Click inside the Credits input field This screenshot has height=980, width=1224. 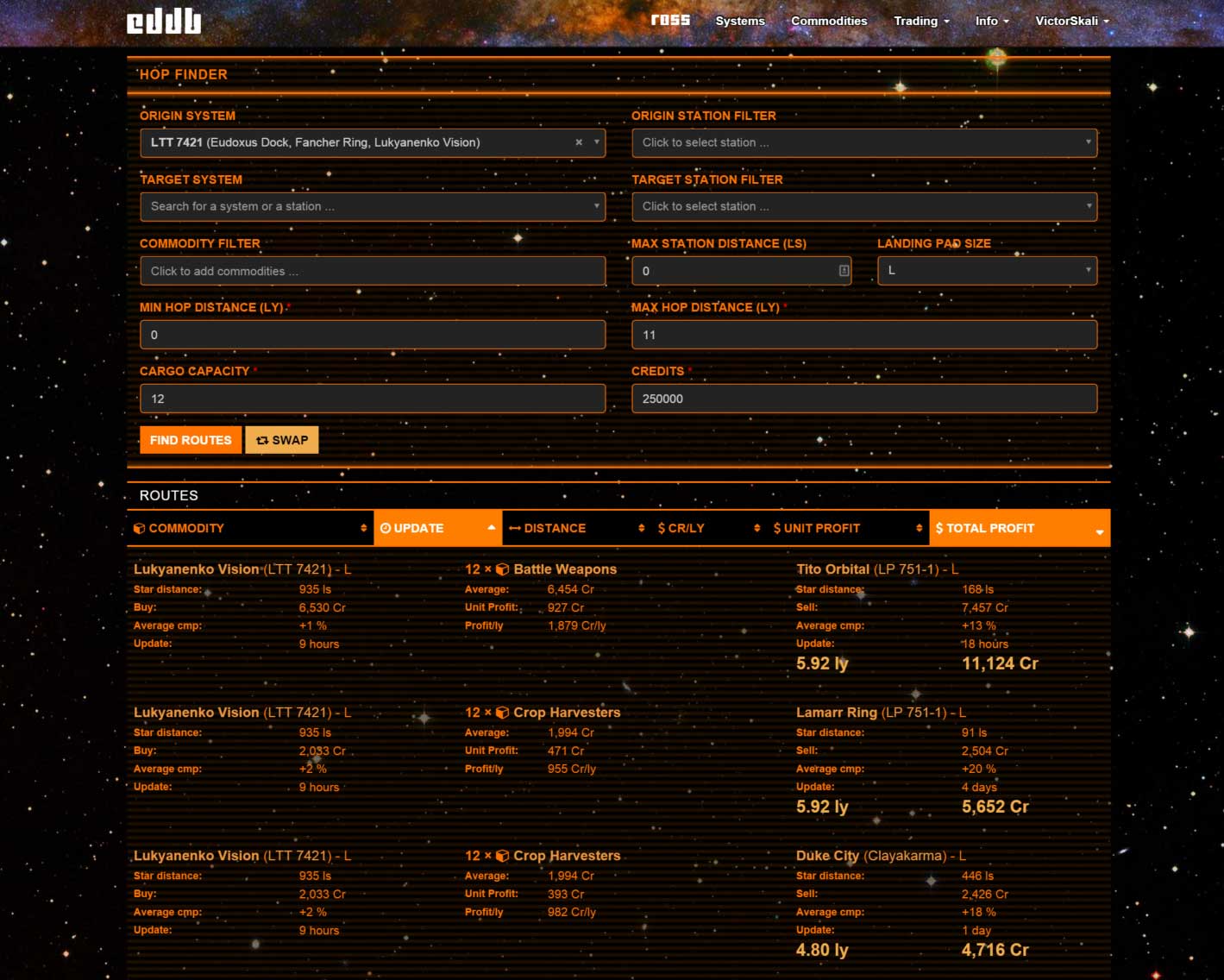click(x=863, y=399)
